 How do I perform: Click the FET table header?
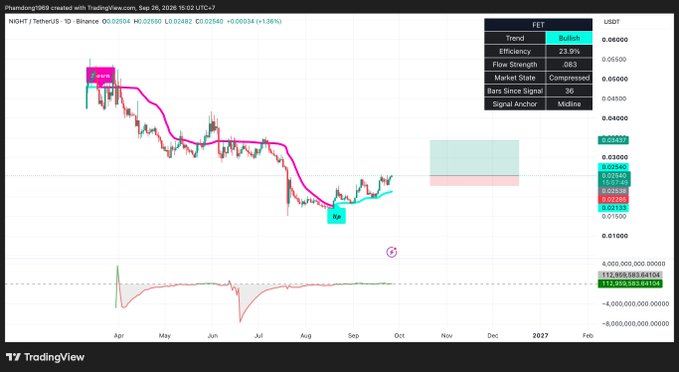(x=538, y=25)
